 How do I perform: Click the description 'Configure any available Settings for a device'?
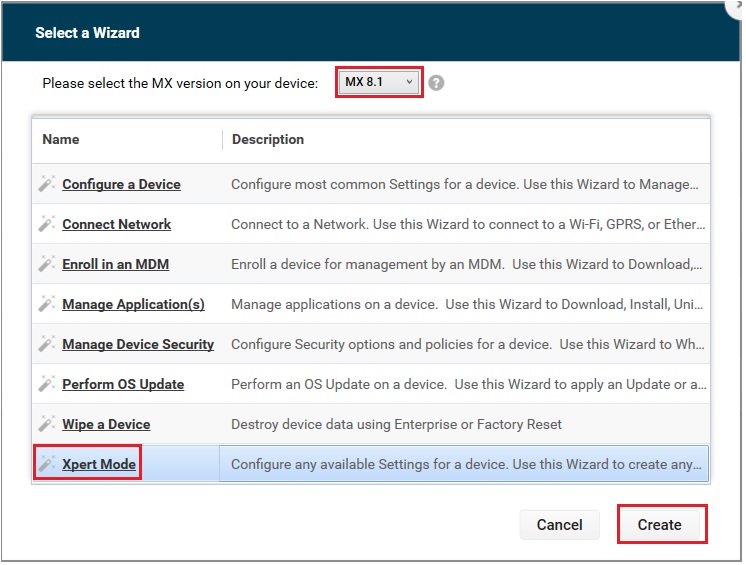click(x=466, y=464)
